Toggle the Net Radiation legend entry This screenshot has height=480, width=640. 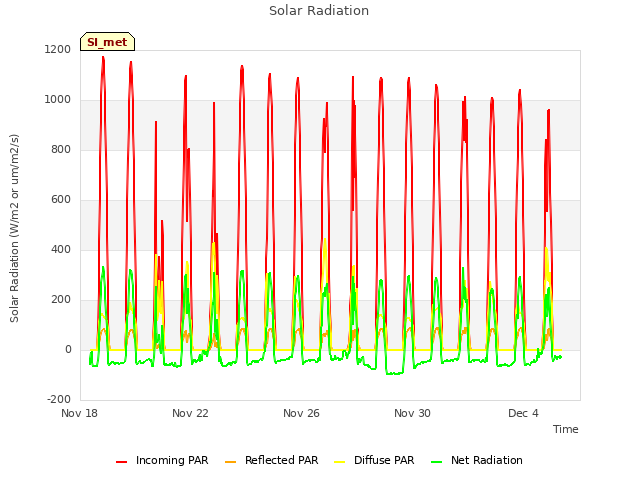point(477,460)
